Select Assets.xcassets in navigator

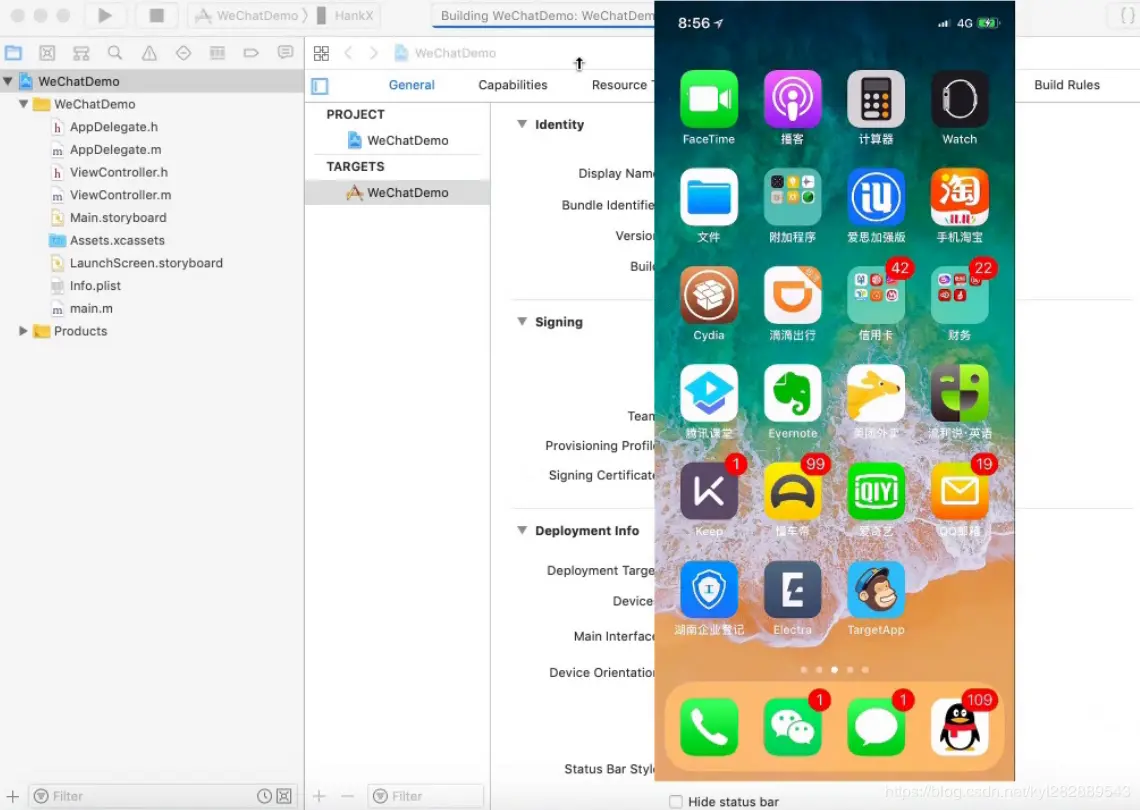116,240
